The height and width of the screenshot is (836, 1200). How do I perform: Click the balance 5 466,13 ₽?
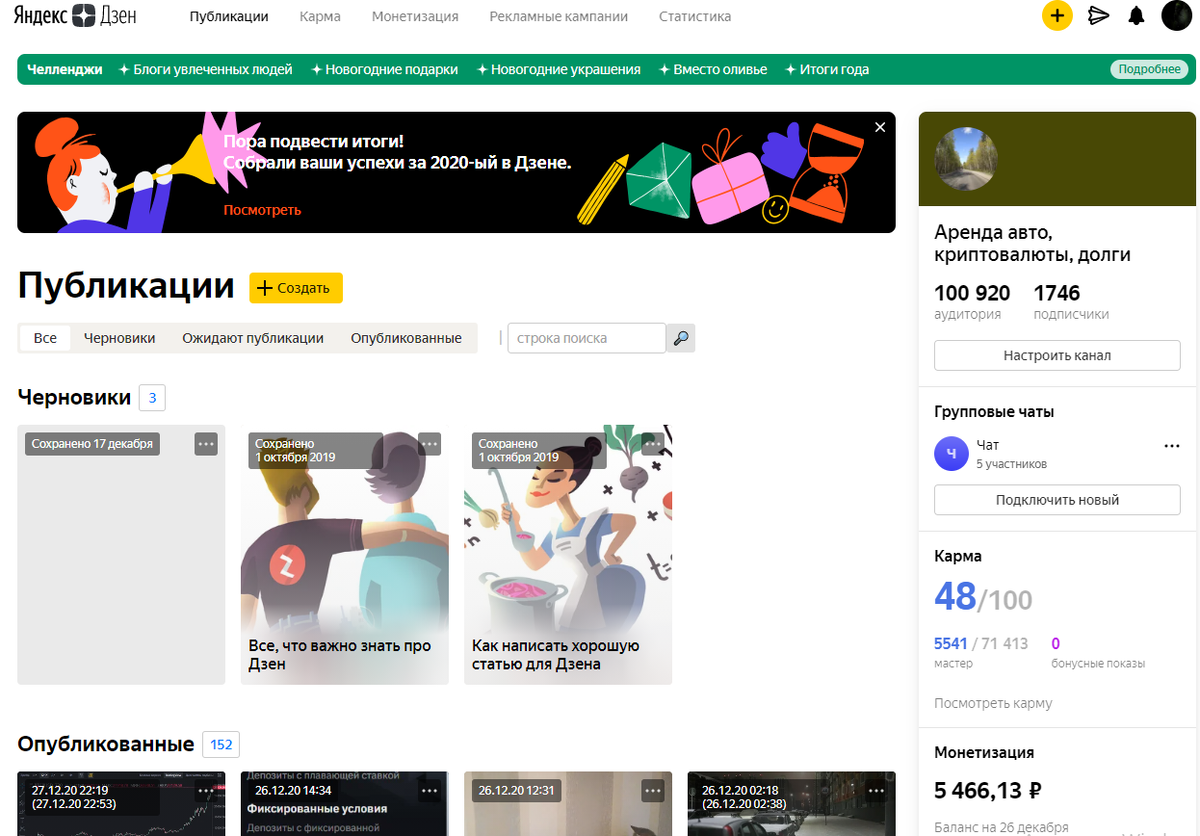988,791
